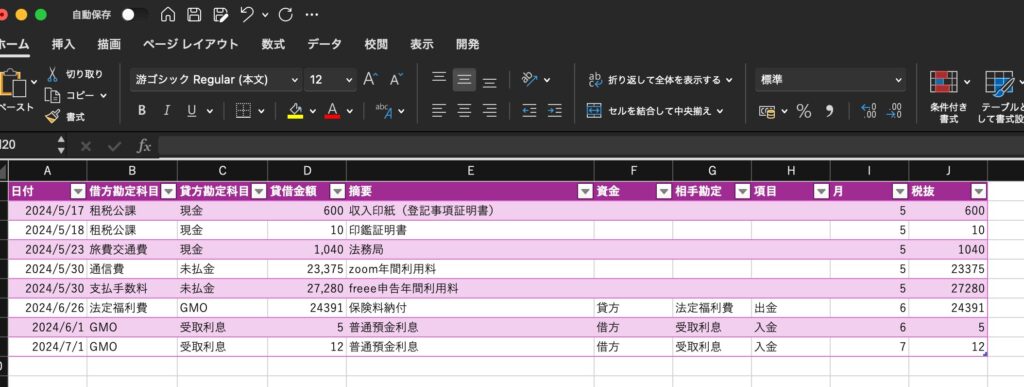Align text to bottom of cell
The image size is (1024, 387).
pyautogui.click(x=490, y=81)
